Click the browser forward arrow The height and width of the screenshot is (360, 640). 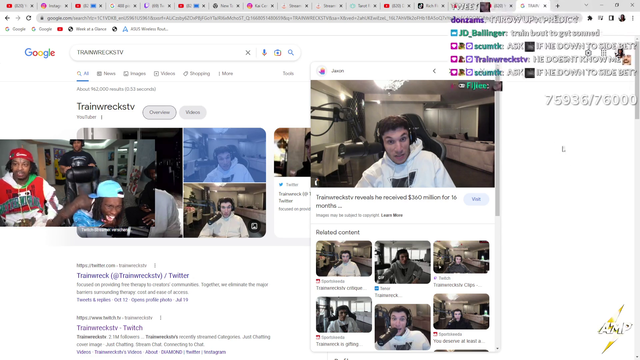tap(18, 18)
